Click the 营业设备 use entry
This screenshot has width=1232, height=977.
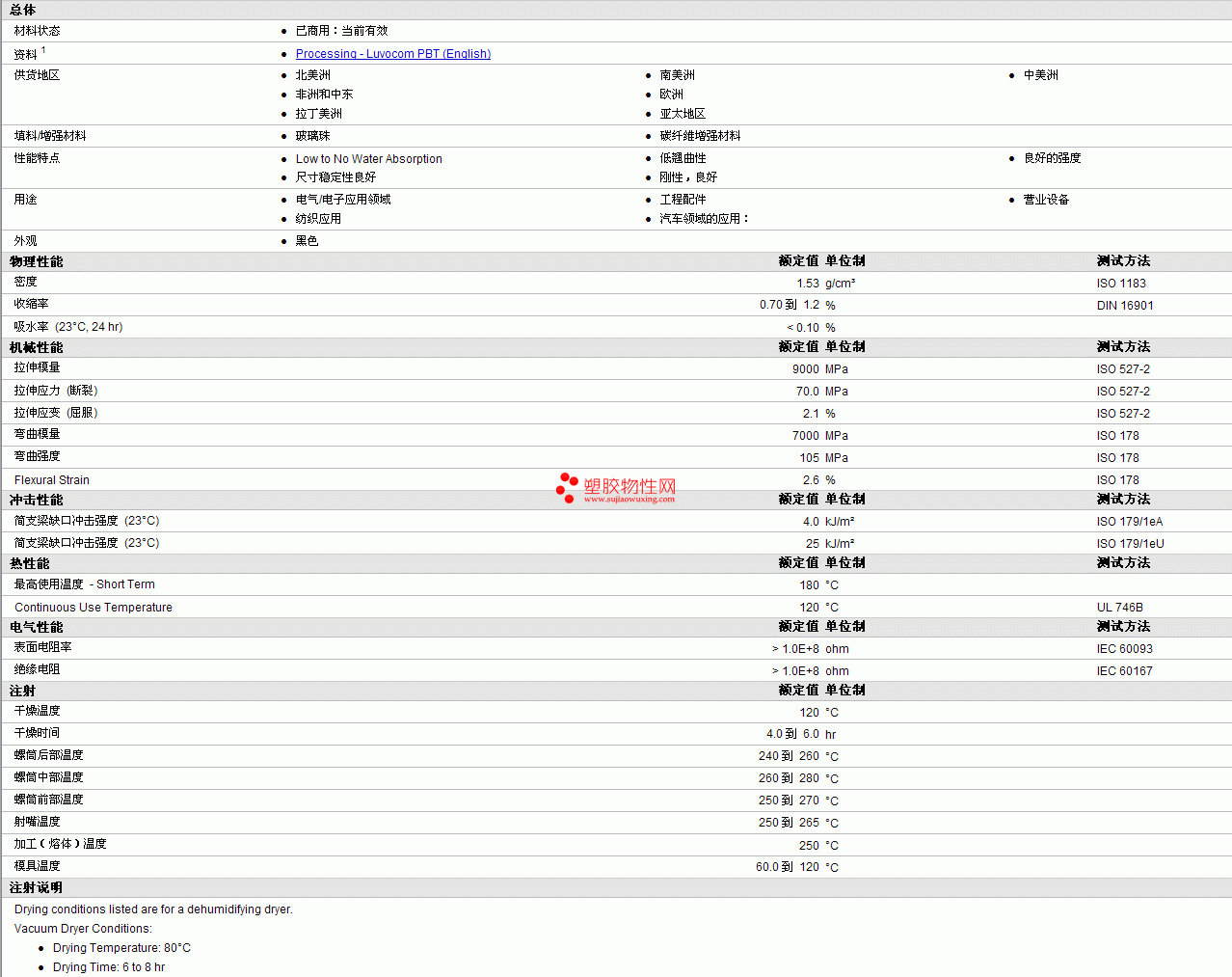(x=1047, y=200)
